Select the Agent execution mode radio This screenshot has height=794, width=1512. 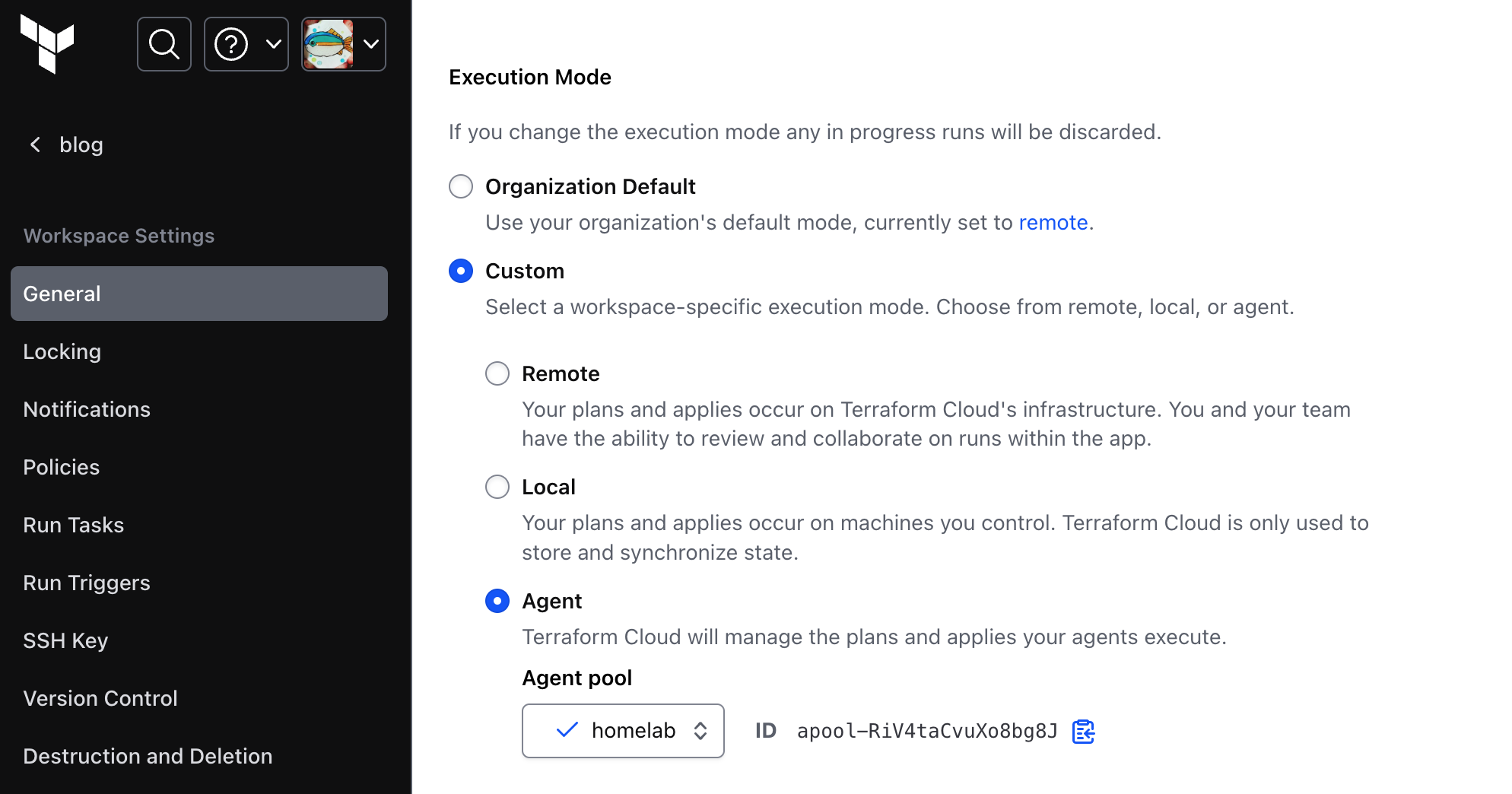497,601
